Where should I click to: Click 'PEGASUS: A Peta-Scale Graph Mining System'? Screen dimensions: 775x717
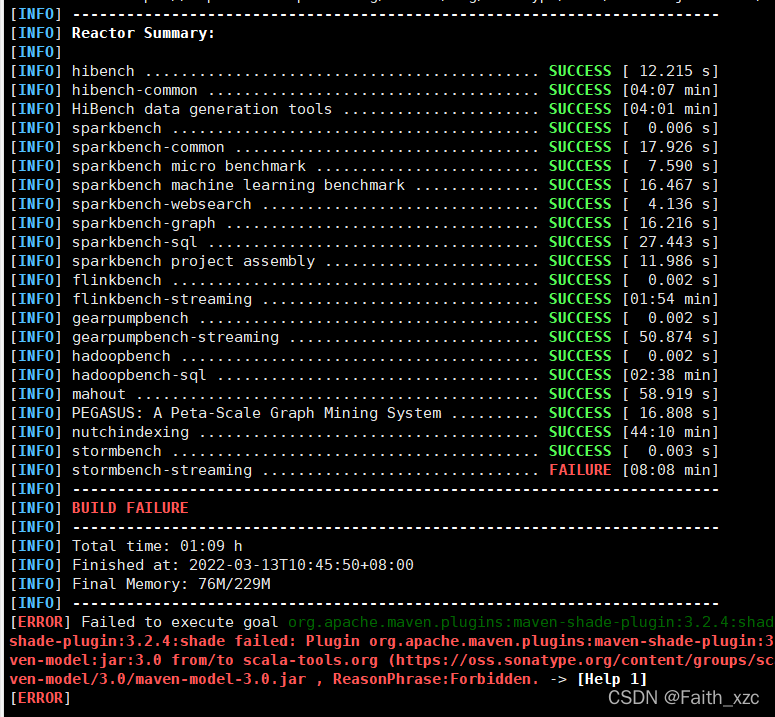pyautogui.click(x=257, y=413)
